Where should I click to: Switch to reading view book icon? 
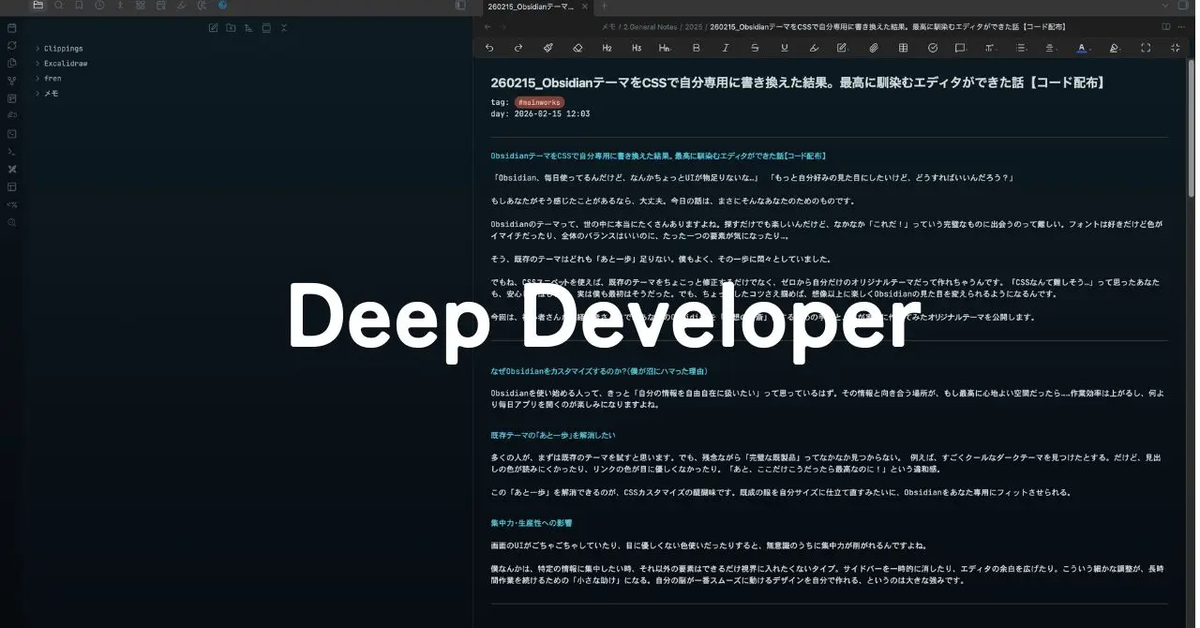pyautogui.click(x=1166, y=26)
